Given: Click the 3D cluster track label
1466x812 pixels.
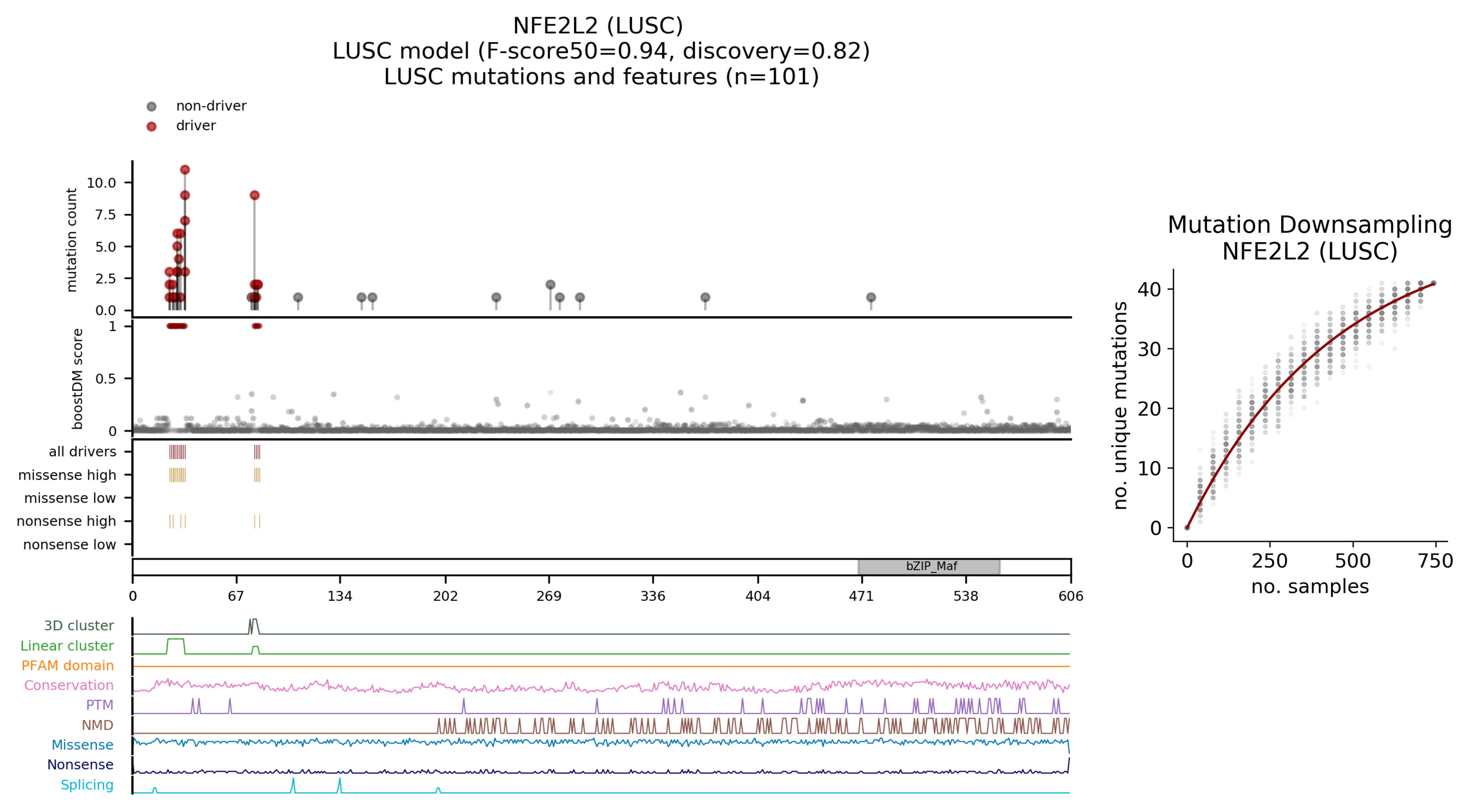Looking at the screenshot, I should (79, 625).
